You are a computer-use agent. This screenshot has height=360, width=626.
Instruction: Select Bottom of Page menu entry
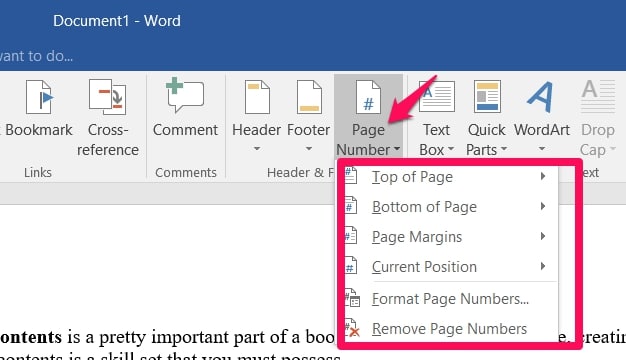(450, 206)
